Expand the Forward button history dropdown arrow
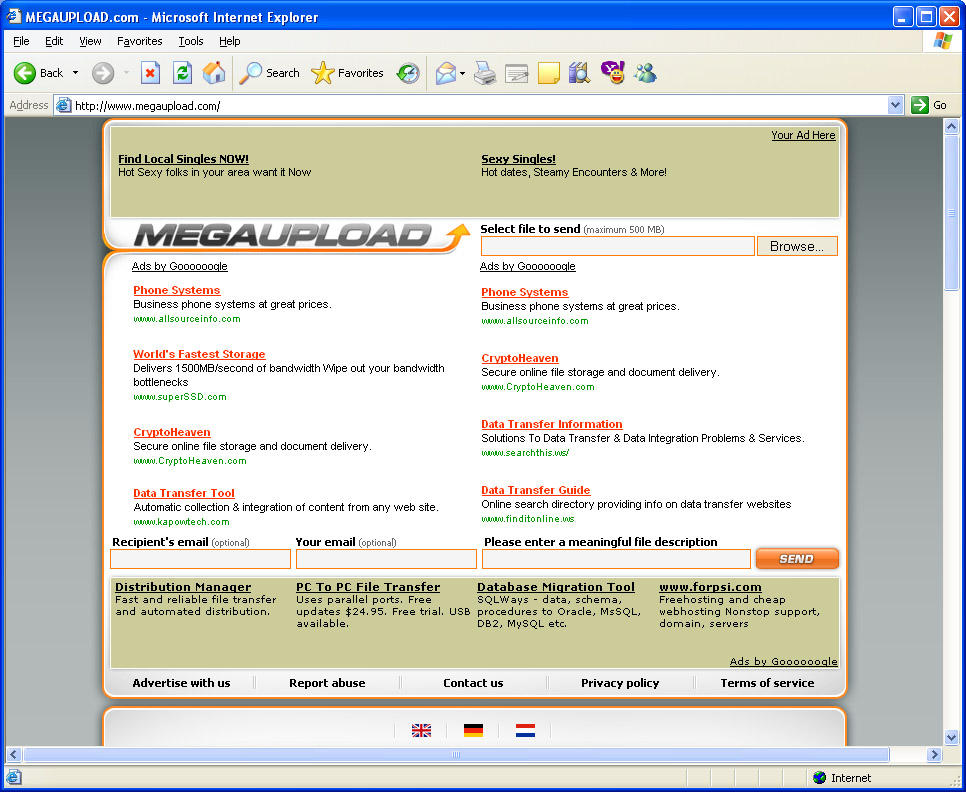 126,73
